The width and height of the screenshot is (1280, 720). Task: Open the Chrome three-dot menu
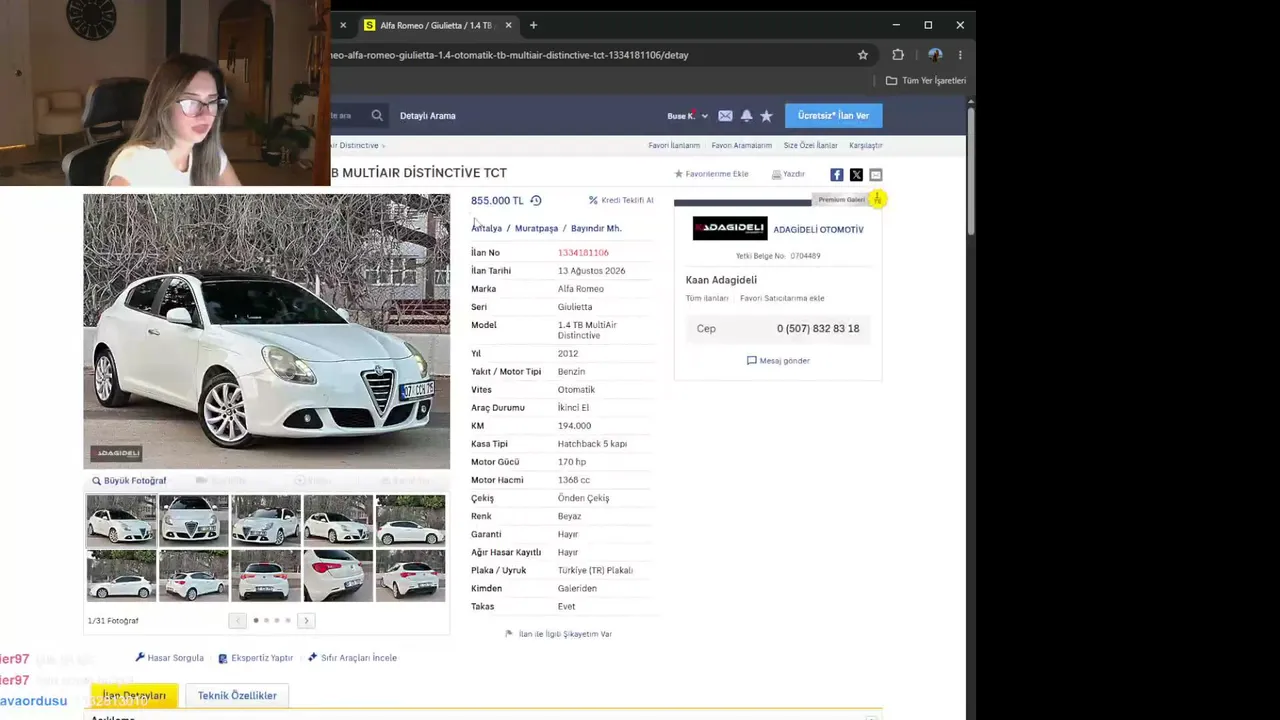pyautogui.click(x=960, y=55)
